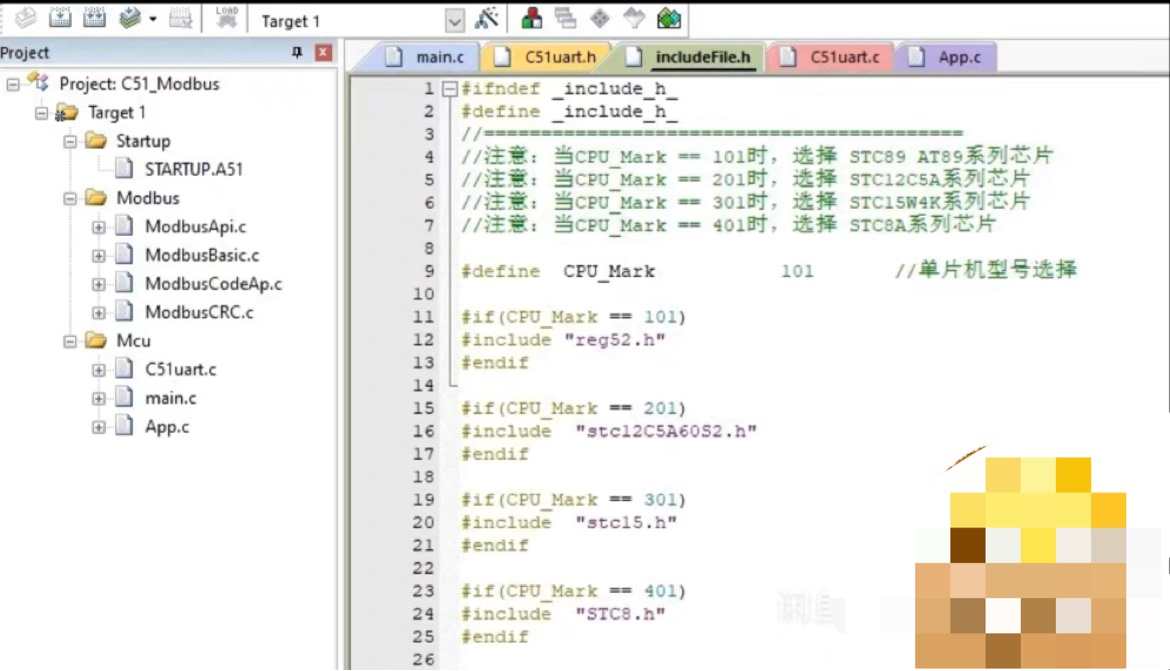Image resolution: width=1170 pixels, height=671 pixels.
Task: Open the Pack Installer icon
Action: tap(669, 18)
